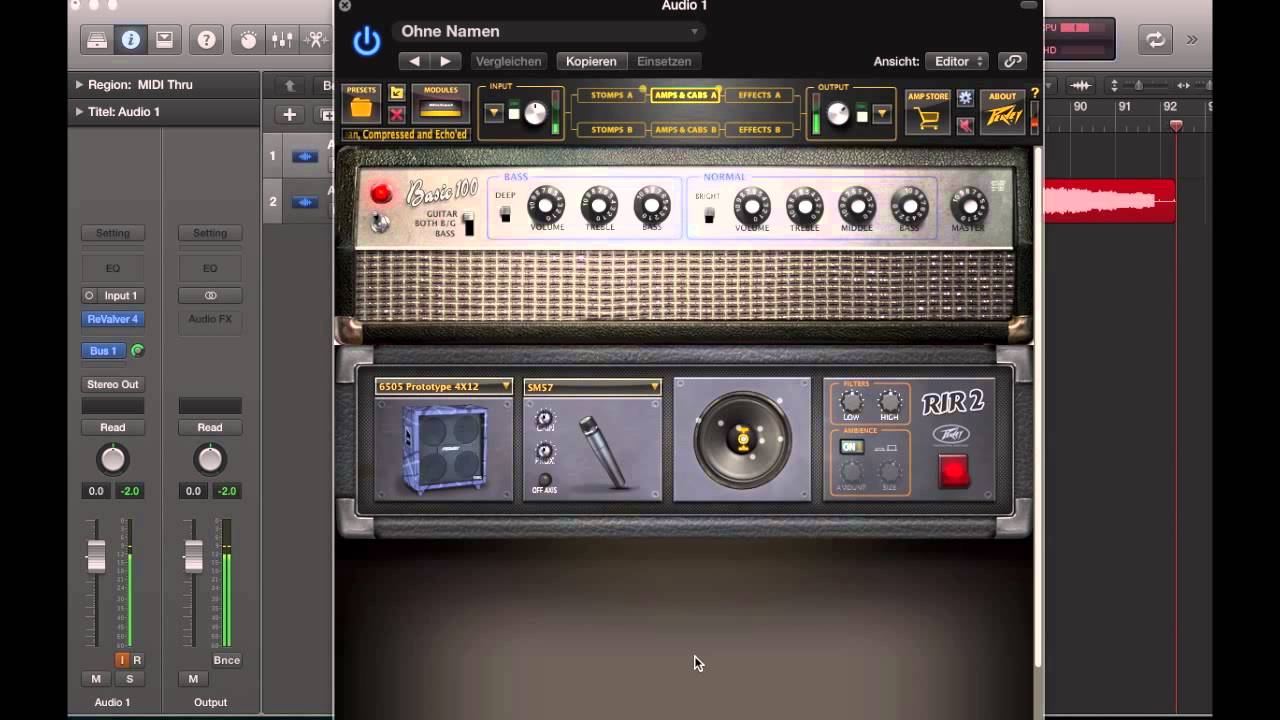
Task: Open the ReValver 4 plugin slot
Action: pos(112,319)
